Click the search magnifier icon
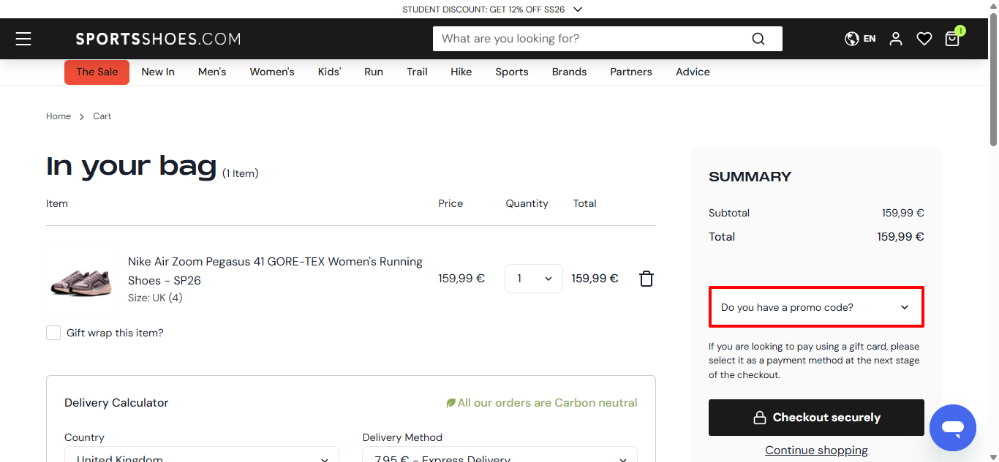This screenshot has height=462, width=999. coord(758,39)
